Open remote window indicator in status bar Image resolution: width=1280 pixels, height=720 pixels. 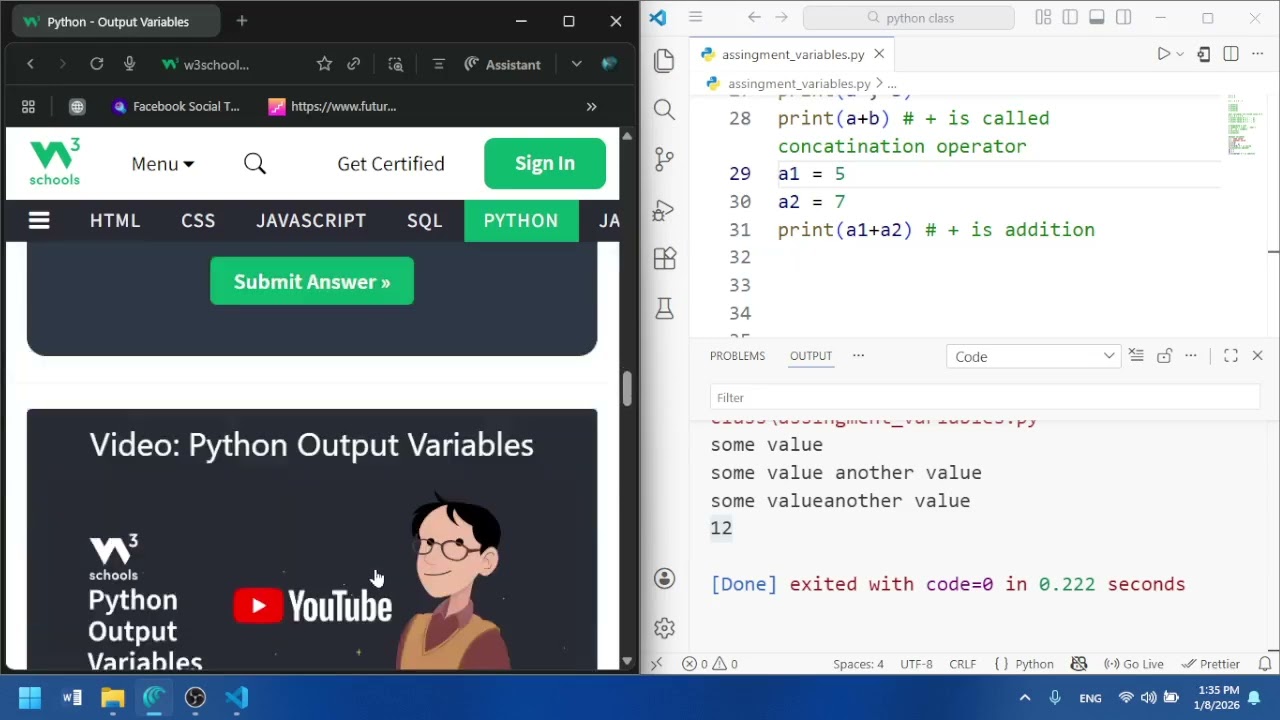pos(656,664)
